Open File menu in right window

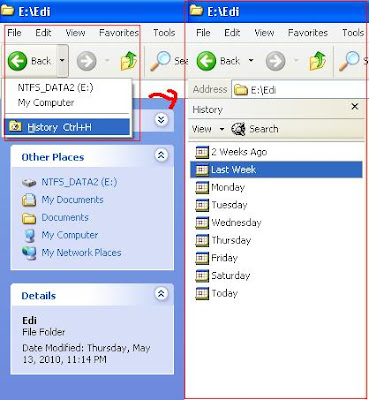pos(203,33)
